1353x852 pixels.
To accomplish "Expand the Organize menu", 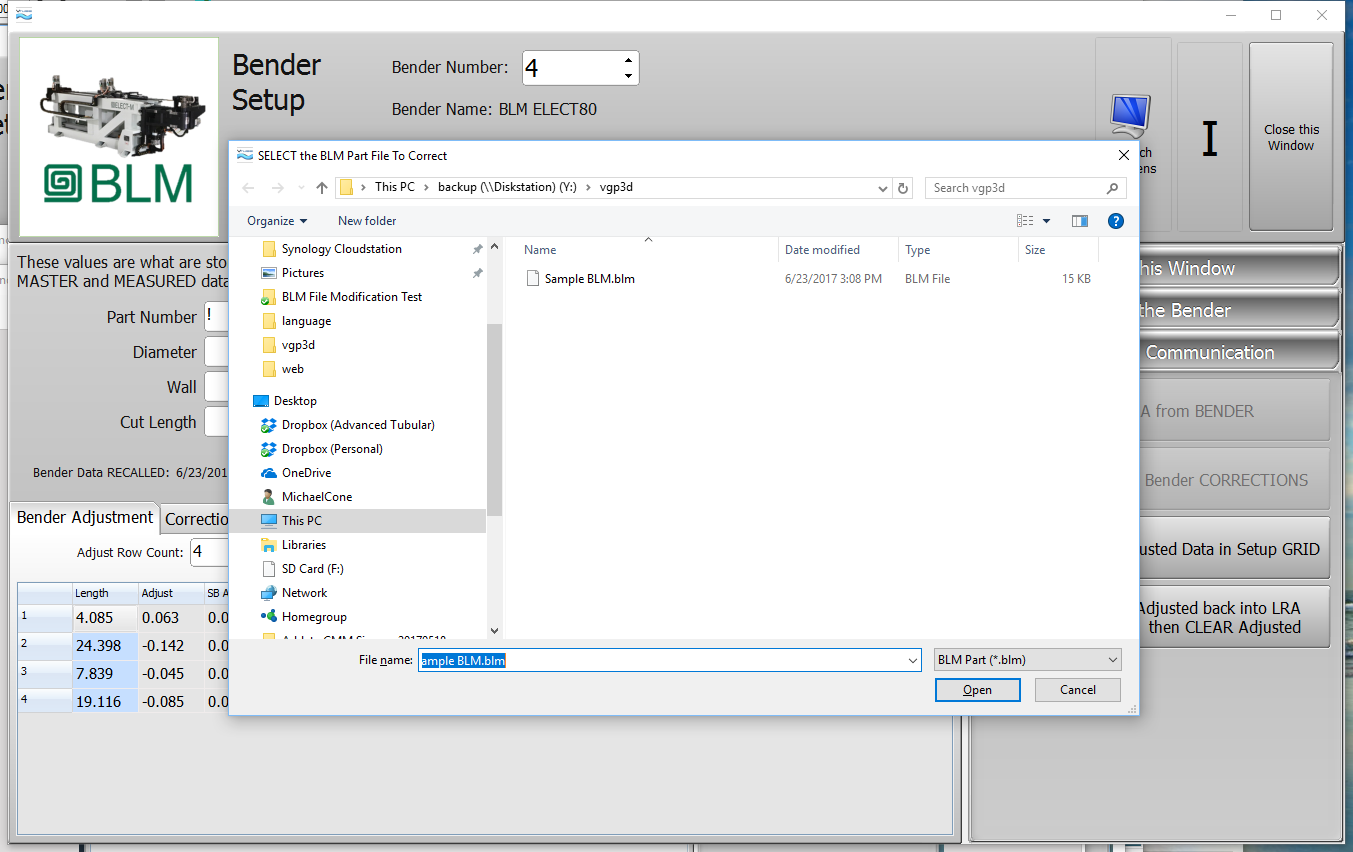I will click(277, 221).
